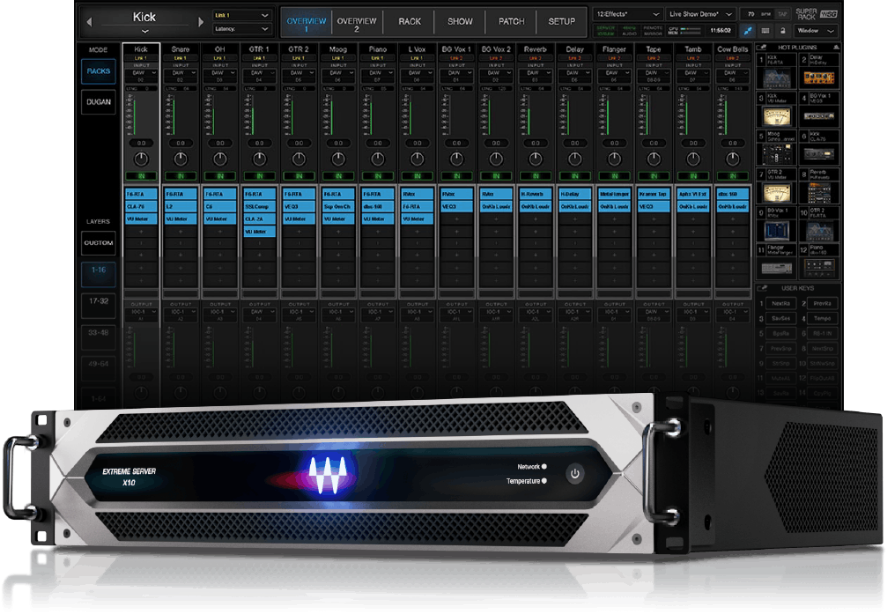Click the Delay rack input gain knob
The image size is (894, 614).
coord(575,159)
